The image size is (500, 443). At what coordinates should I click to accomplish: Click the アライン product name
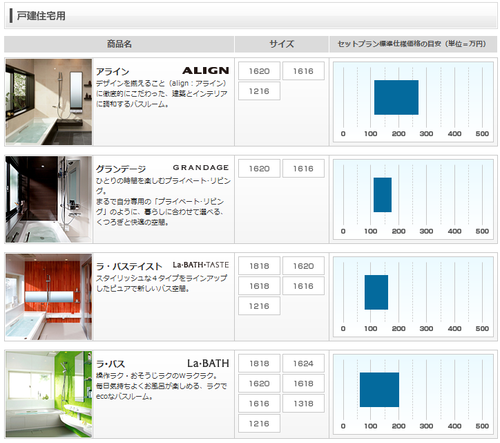click(113, 72)
